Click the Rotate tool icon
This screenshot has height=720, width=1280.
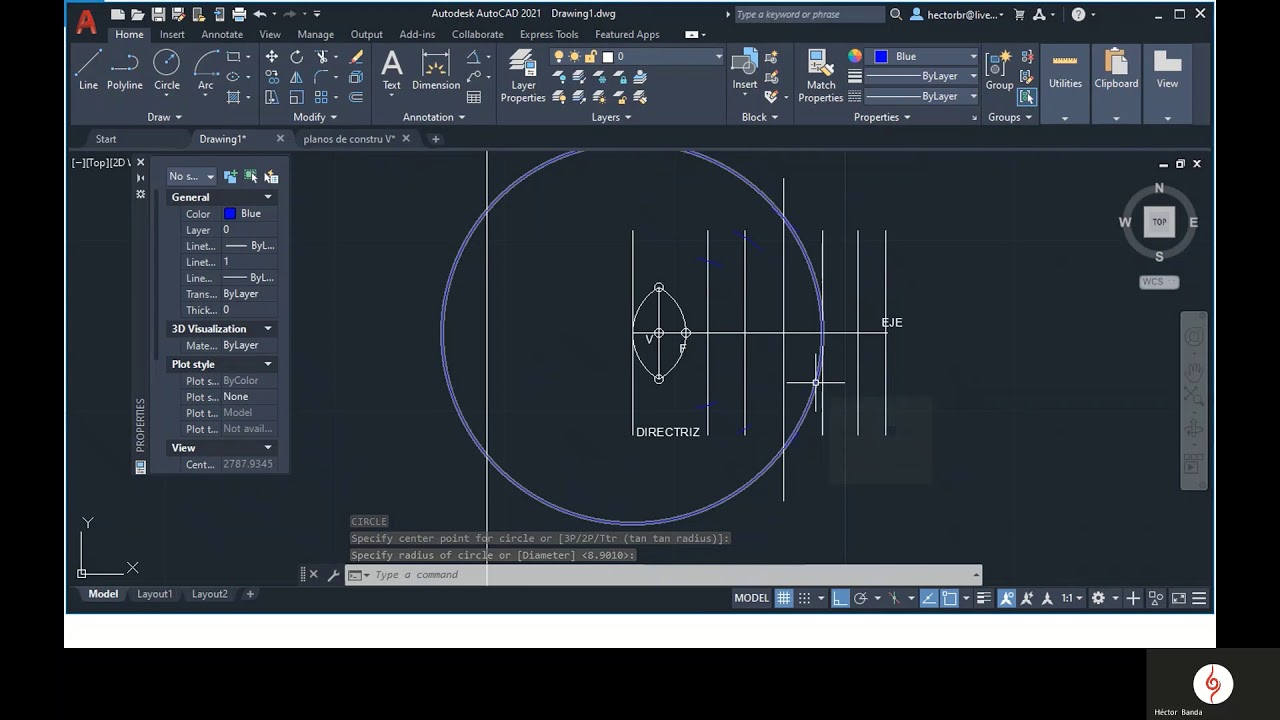coord(297,57)
